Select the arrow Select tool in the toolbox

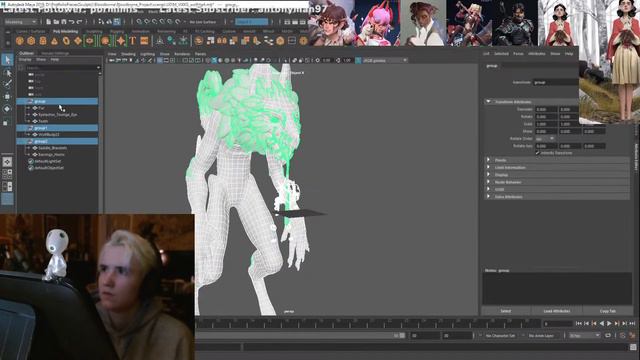pyautogui.click(x=7, y=60)
